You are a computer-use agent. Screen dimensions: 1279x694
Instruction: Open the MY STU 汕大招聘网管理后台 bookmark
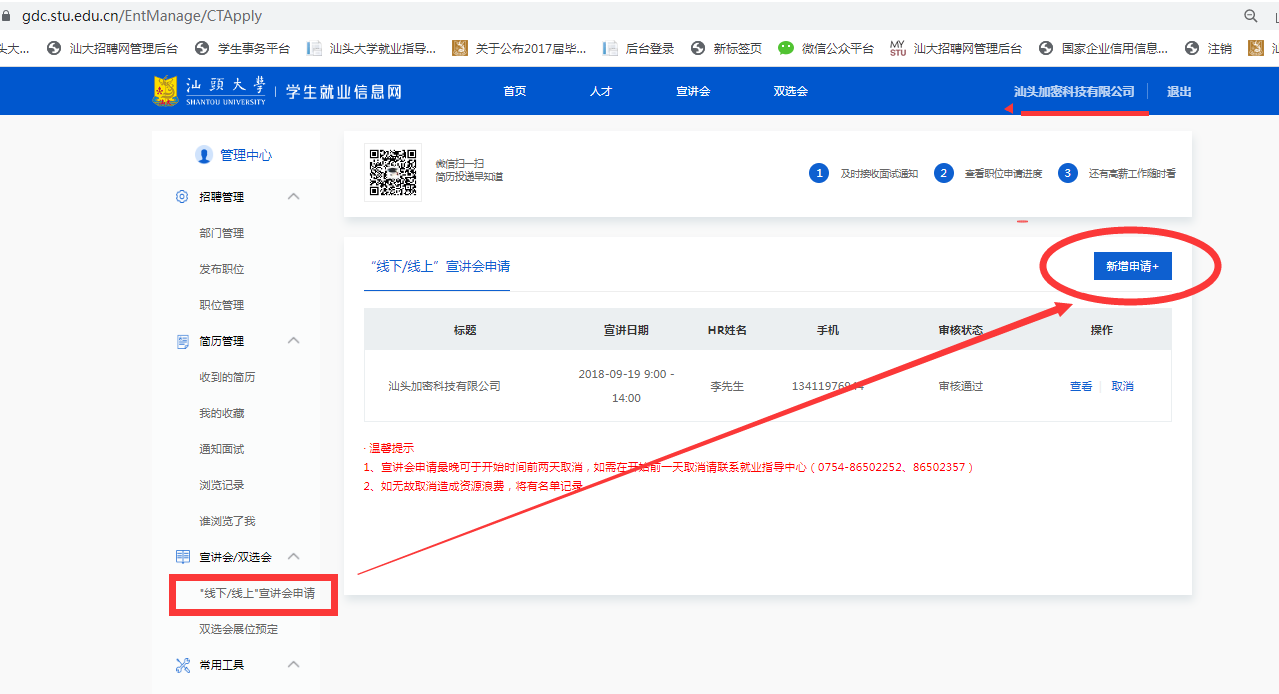[956, 48]
